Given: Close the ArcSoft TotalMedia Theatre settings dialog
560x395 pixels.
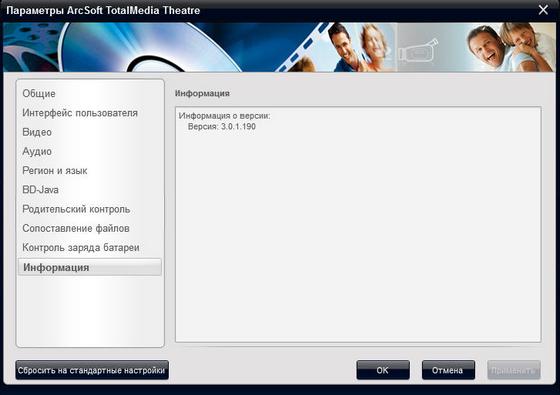Looking at the screenshot, I should pyautogui.click(x=543, y=10).
